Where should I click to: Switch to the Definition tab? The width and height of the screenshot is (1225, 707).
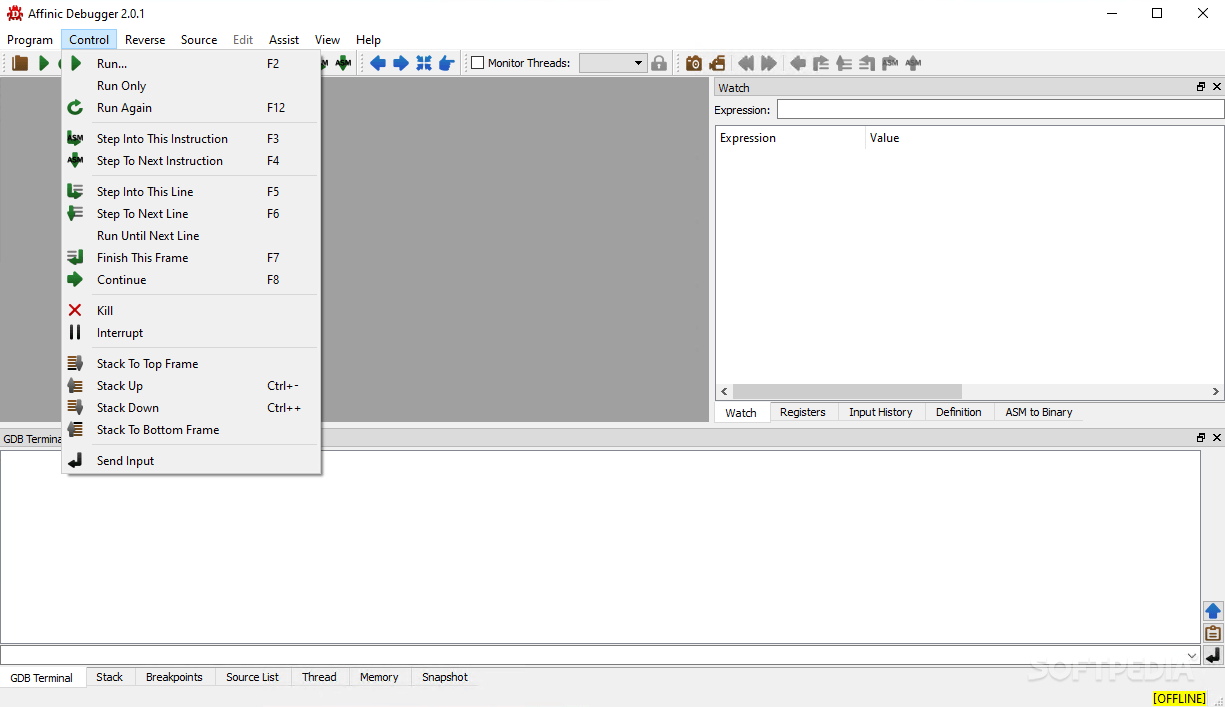[x=959, y=412]
